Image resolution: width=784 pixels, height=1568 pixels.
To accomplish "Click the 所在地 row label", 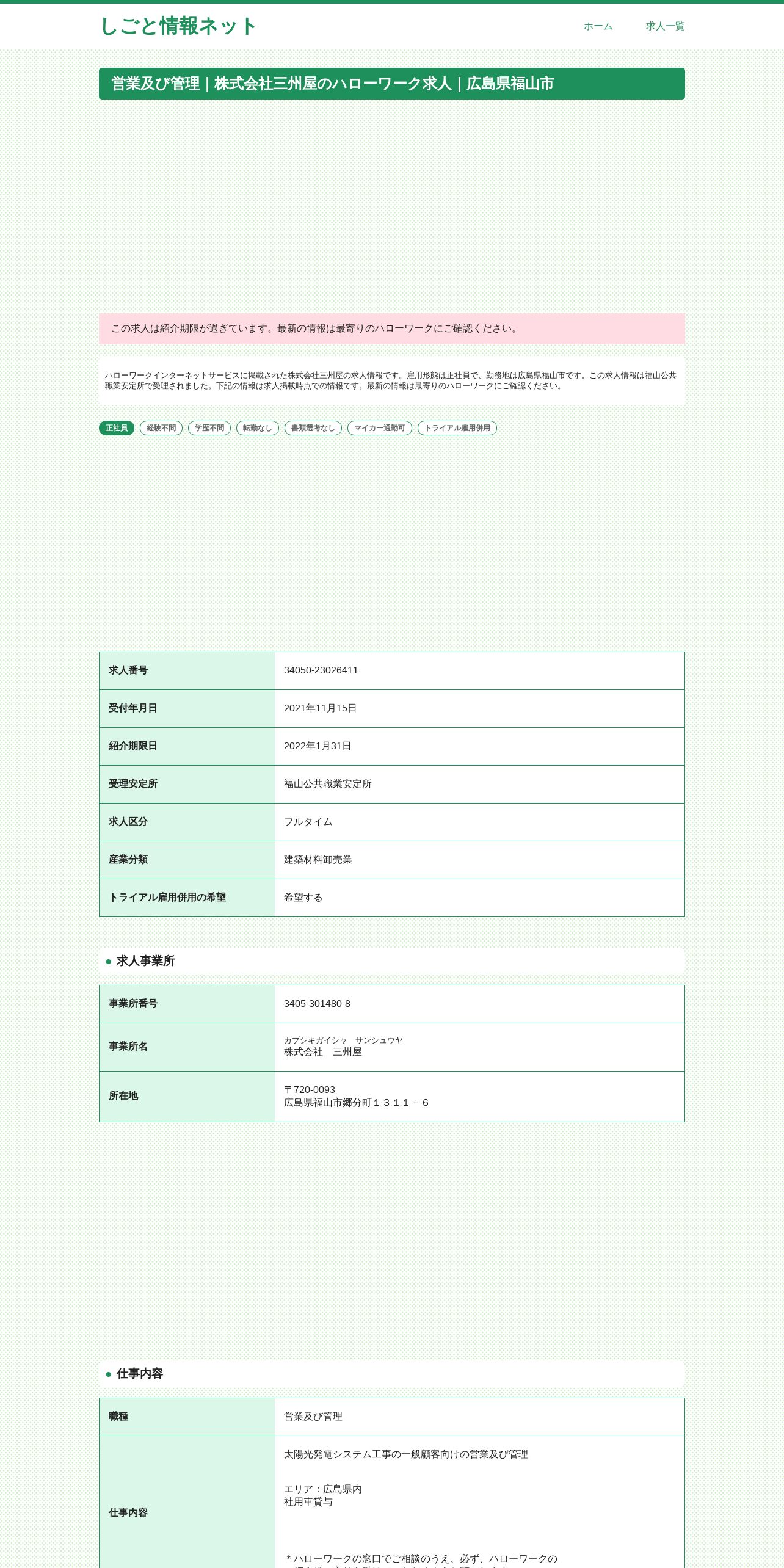I will point(123,1096).
